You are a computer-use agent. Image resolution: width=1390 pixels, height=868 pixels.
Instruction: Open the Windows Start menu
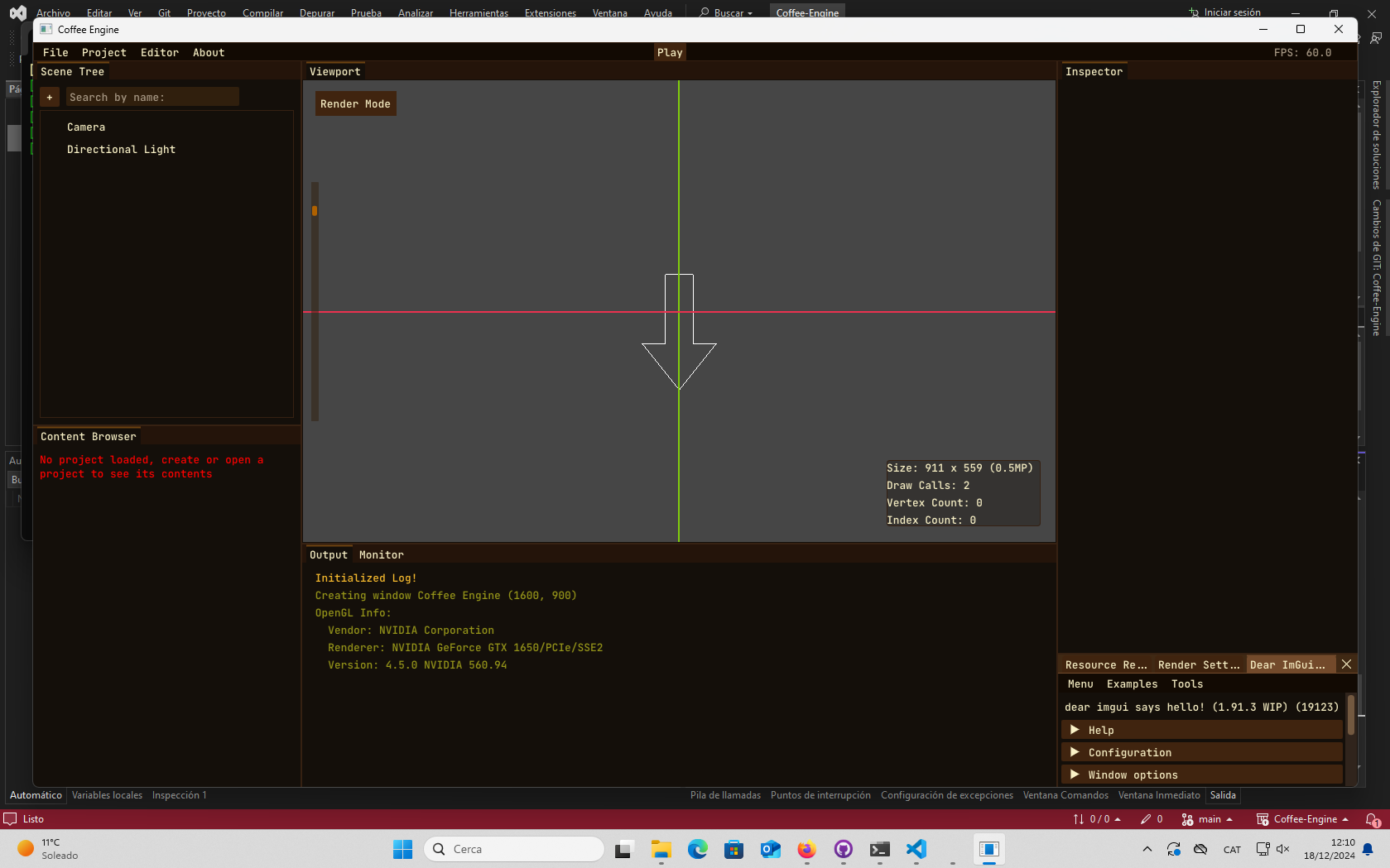pyautogui.click(x=402, y=849)
